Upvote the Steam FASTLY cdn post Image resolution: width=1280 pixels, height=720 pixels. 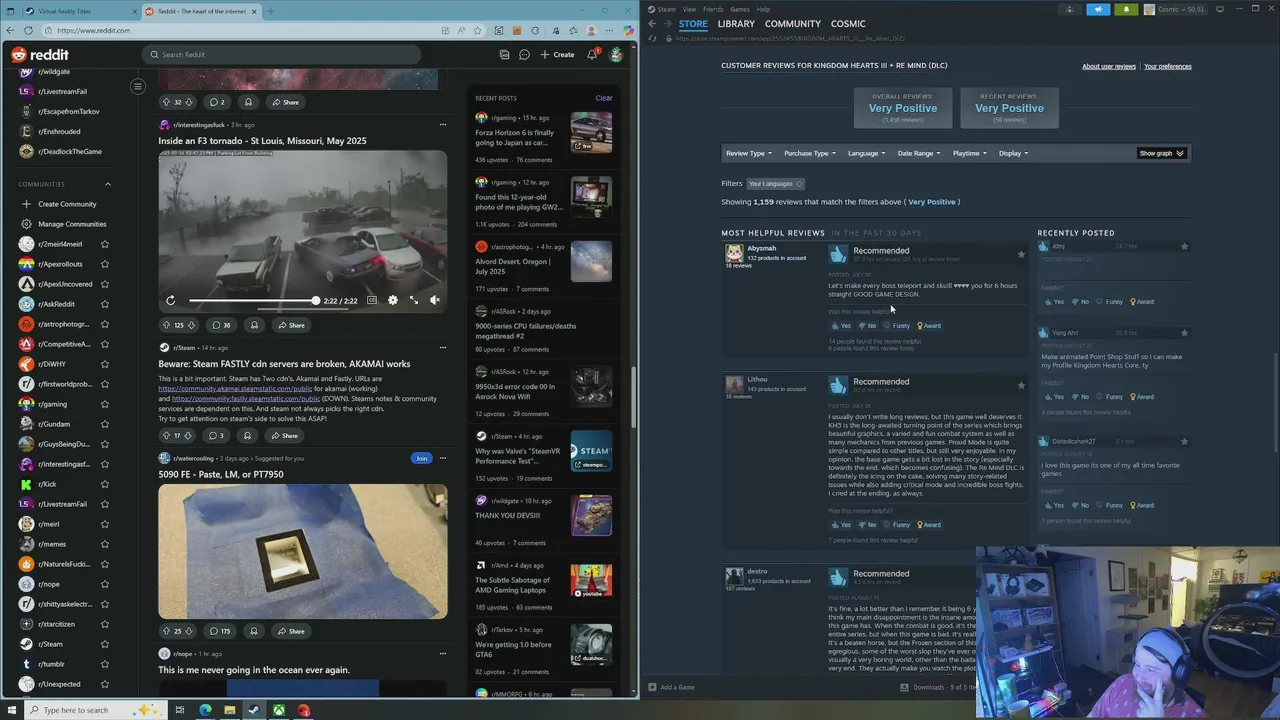tap(166, 436)
